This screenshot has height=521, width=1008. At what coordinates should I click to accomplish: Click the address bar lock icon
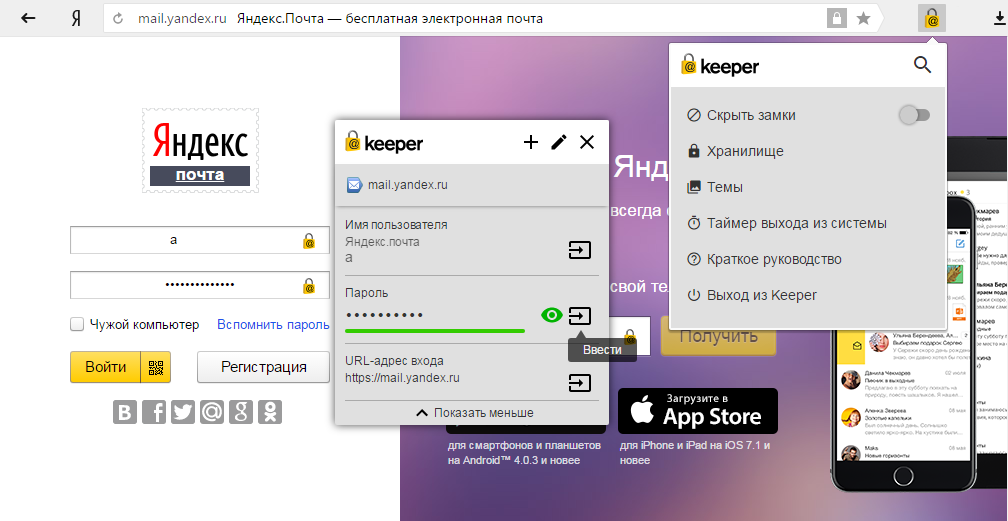pyautogui.click(x=836, y=19)
